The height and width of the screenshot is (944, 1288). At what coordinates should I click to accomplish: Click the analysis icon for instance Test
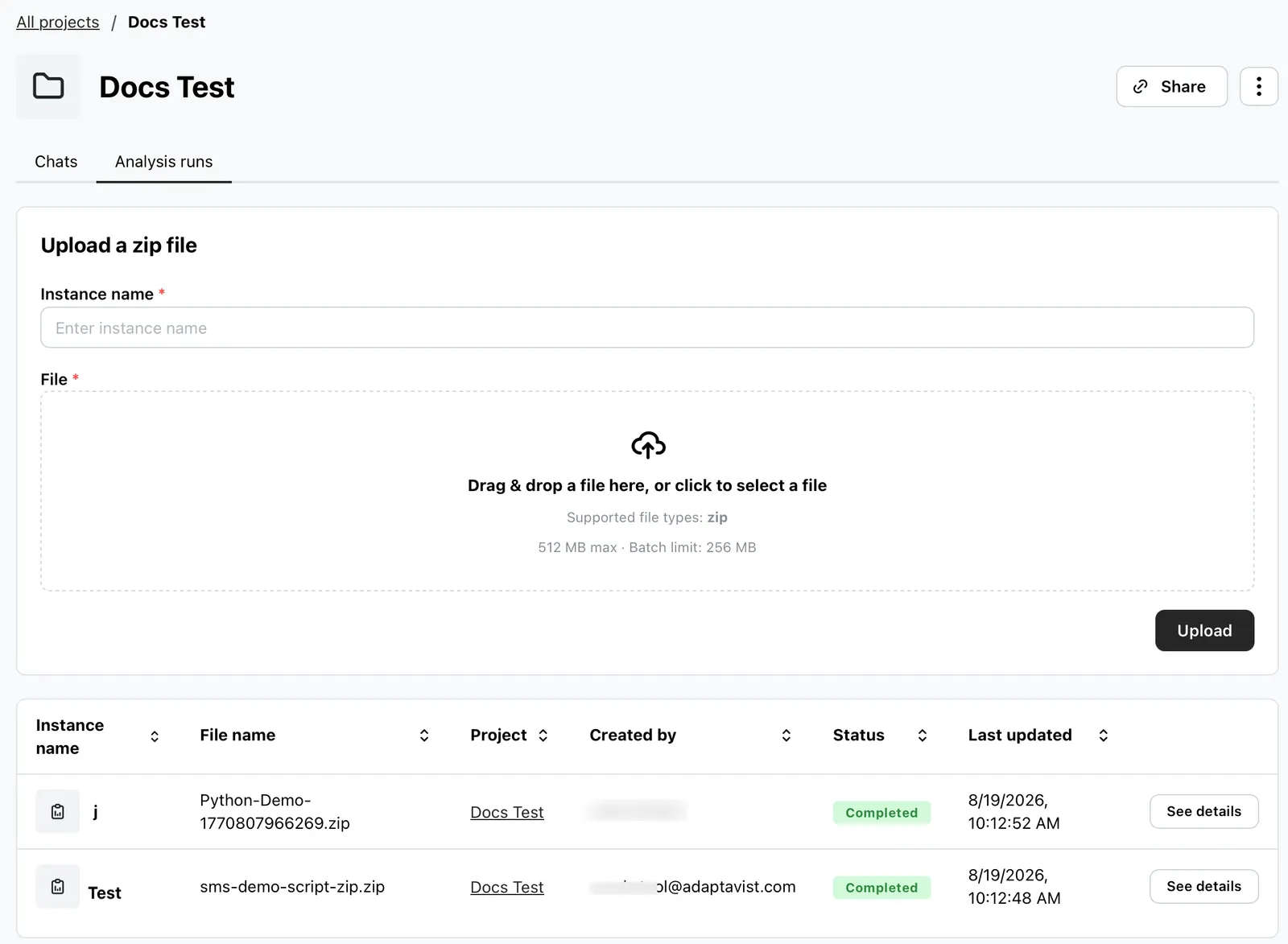tap(58, 886)
